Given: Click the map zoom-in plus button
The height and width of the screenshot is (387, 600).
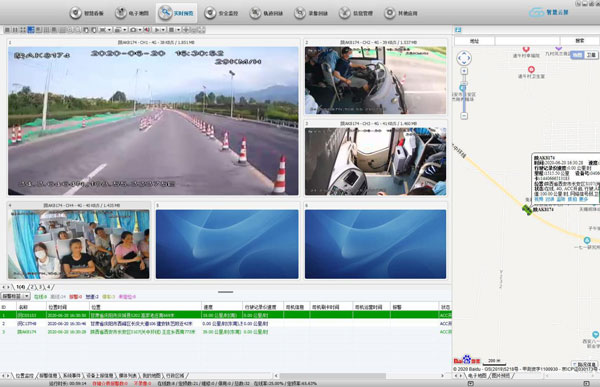Looking at the screenshot, I should (464, 71).
